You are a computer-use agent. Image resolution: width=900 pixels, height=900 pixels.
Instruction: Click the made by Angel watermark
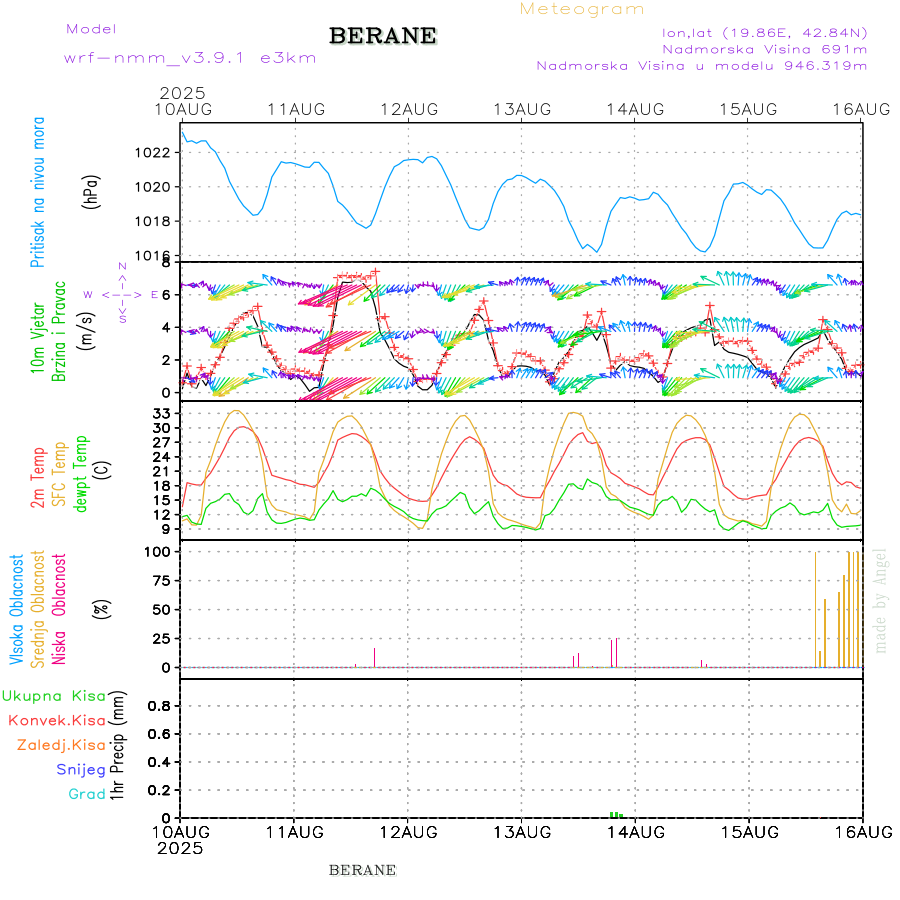click(881, 600)
